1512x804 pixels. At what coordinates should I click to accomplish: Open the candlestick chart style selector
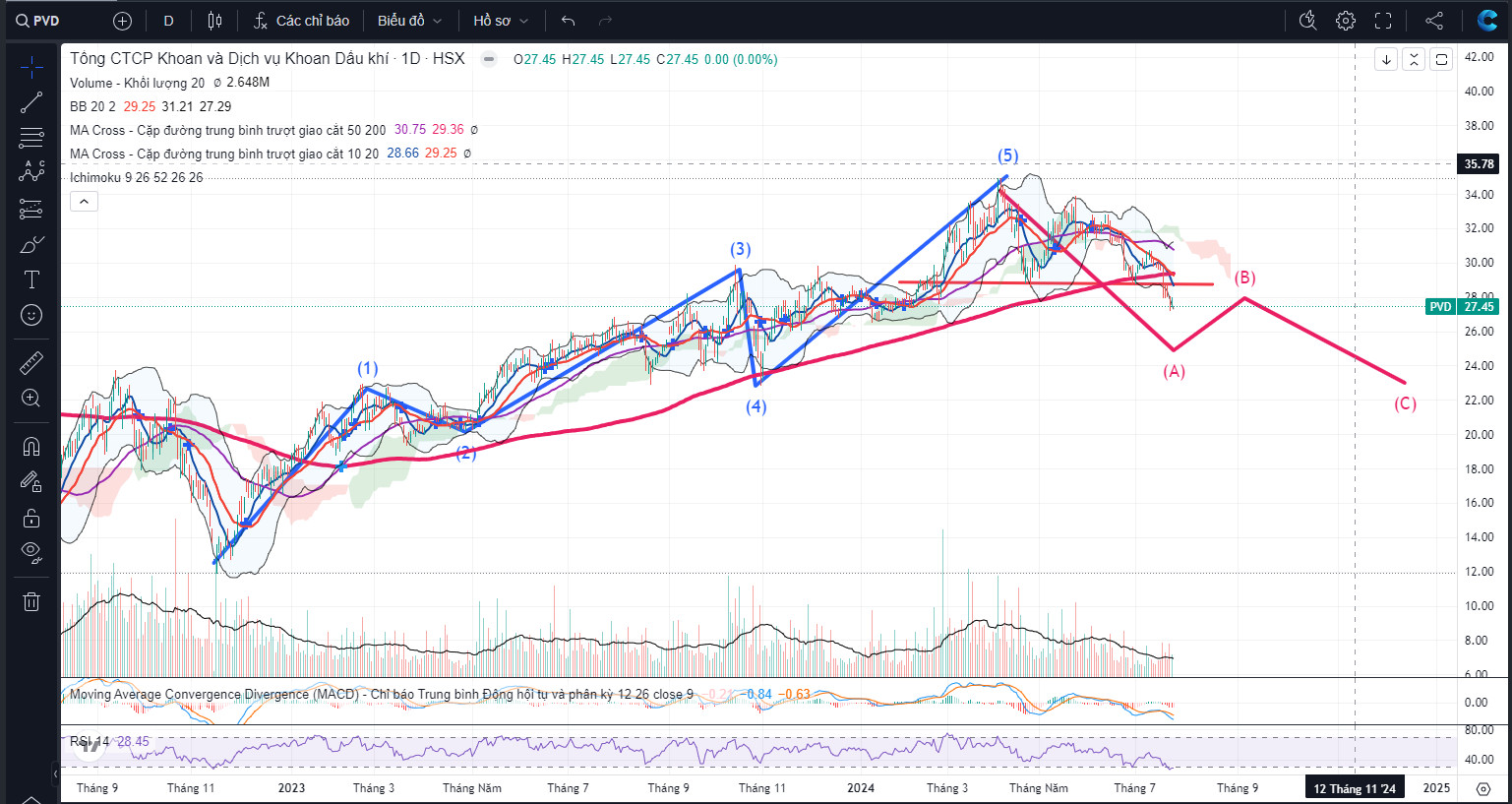point(215,21)
